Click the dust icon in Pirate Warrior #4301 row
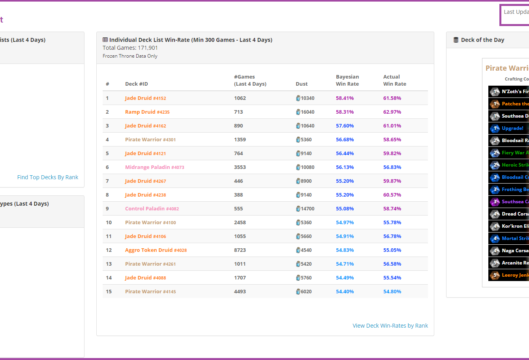This screenshot has width=529, height=360. click(x=298, y=140)
